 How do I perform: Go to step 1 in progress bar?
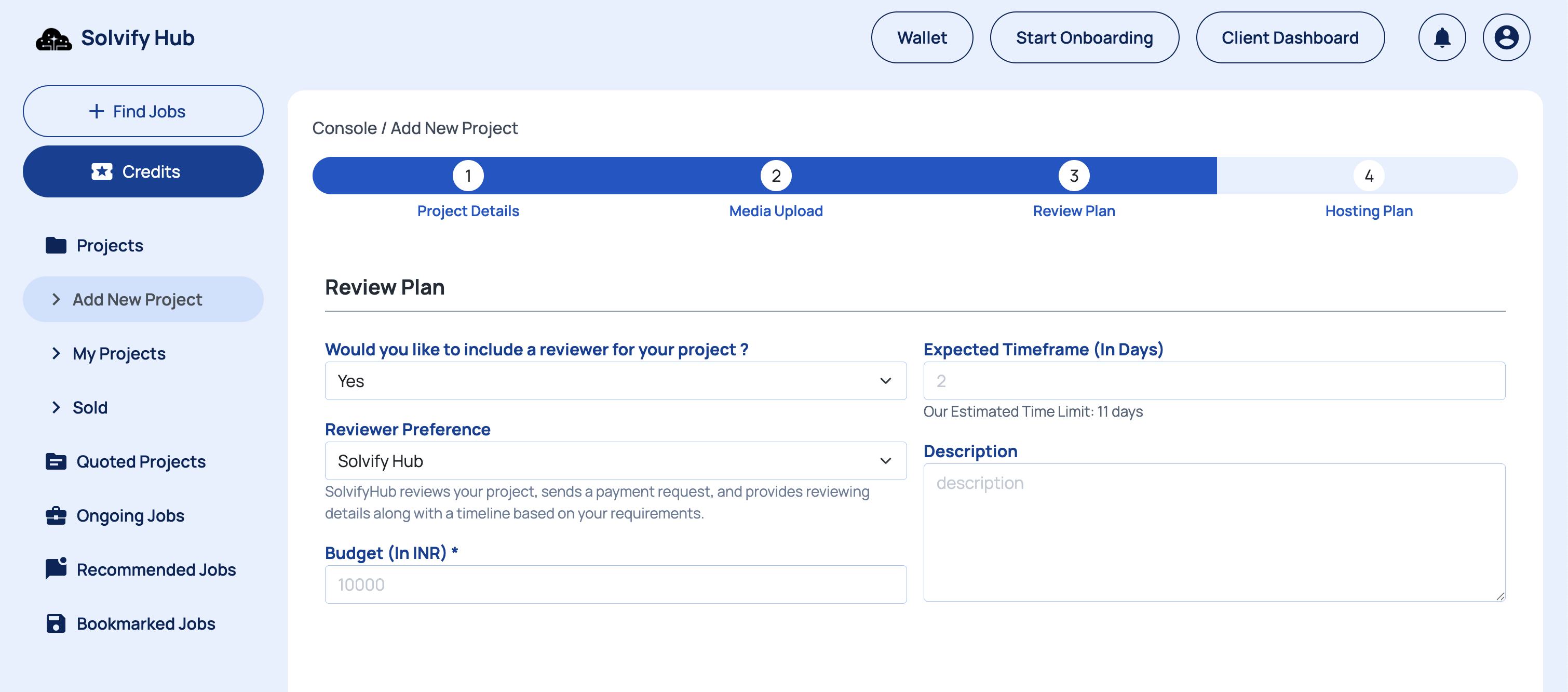pos(468,176)
